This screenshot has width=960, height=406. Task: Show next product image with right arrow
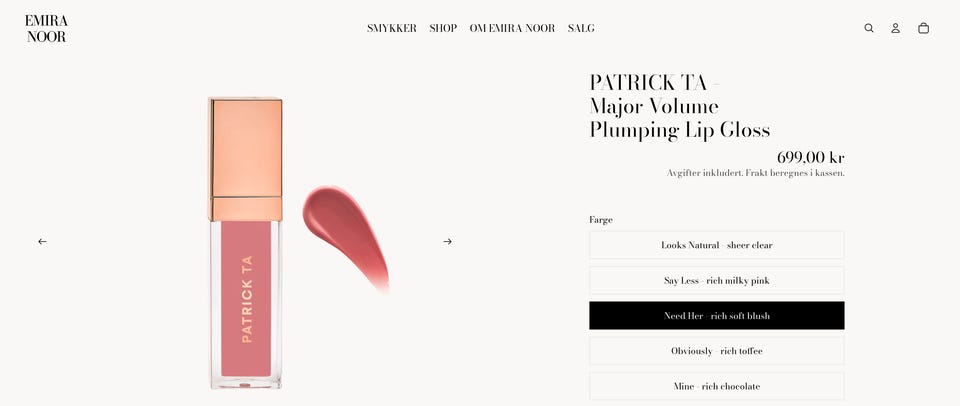click(x=448, y=242)
